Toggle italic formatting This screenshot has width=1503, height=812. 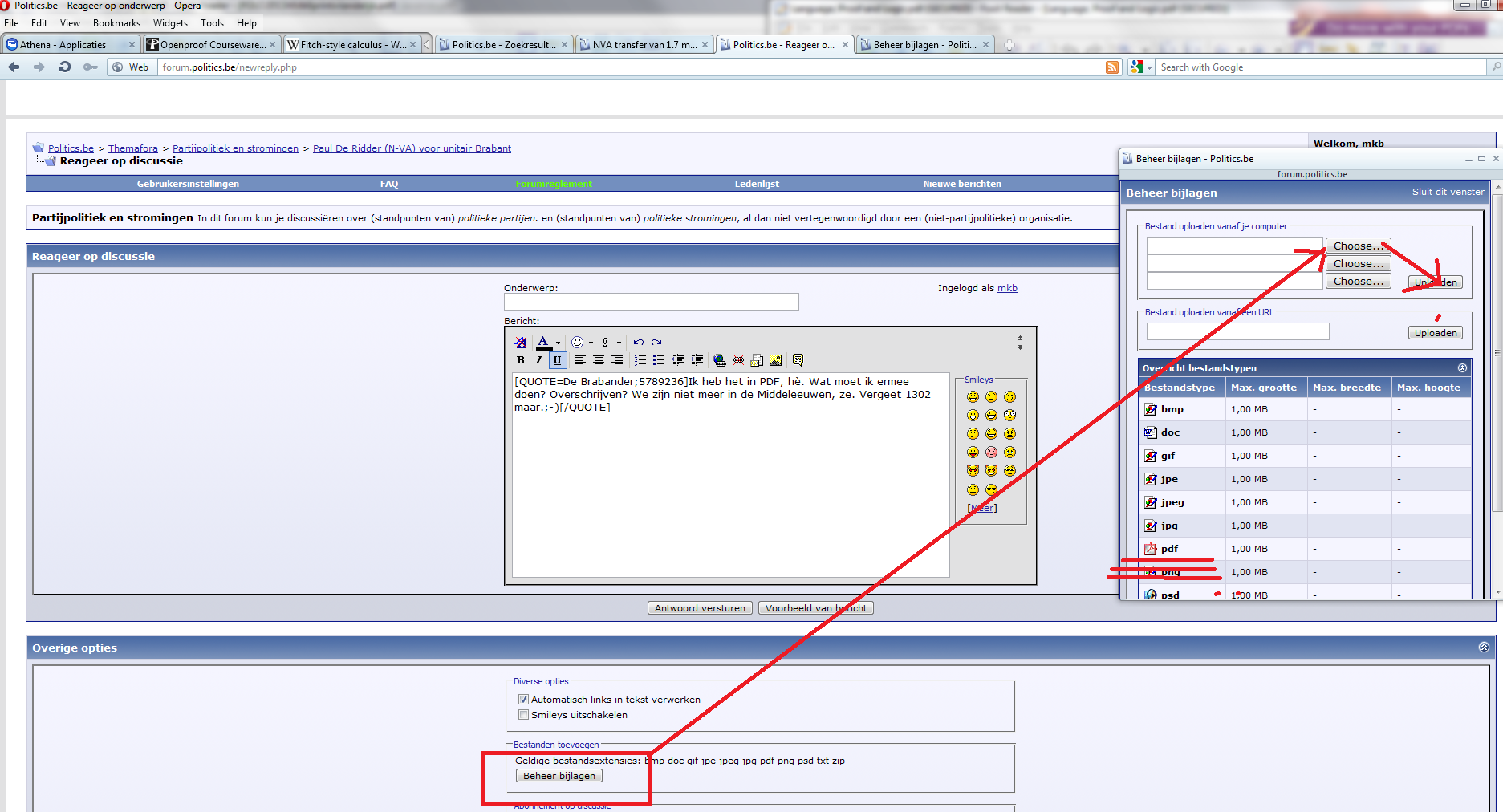click(538, 360)
